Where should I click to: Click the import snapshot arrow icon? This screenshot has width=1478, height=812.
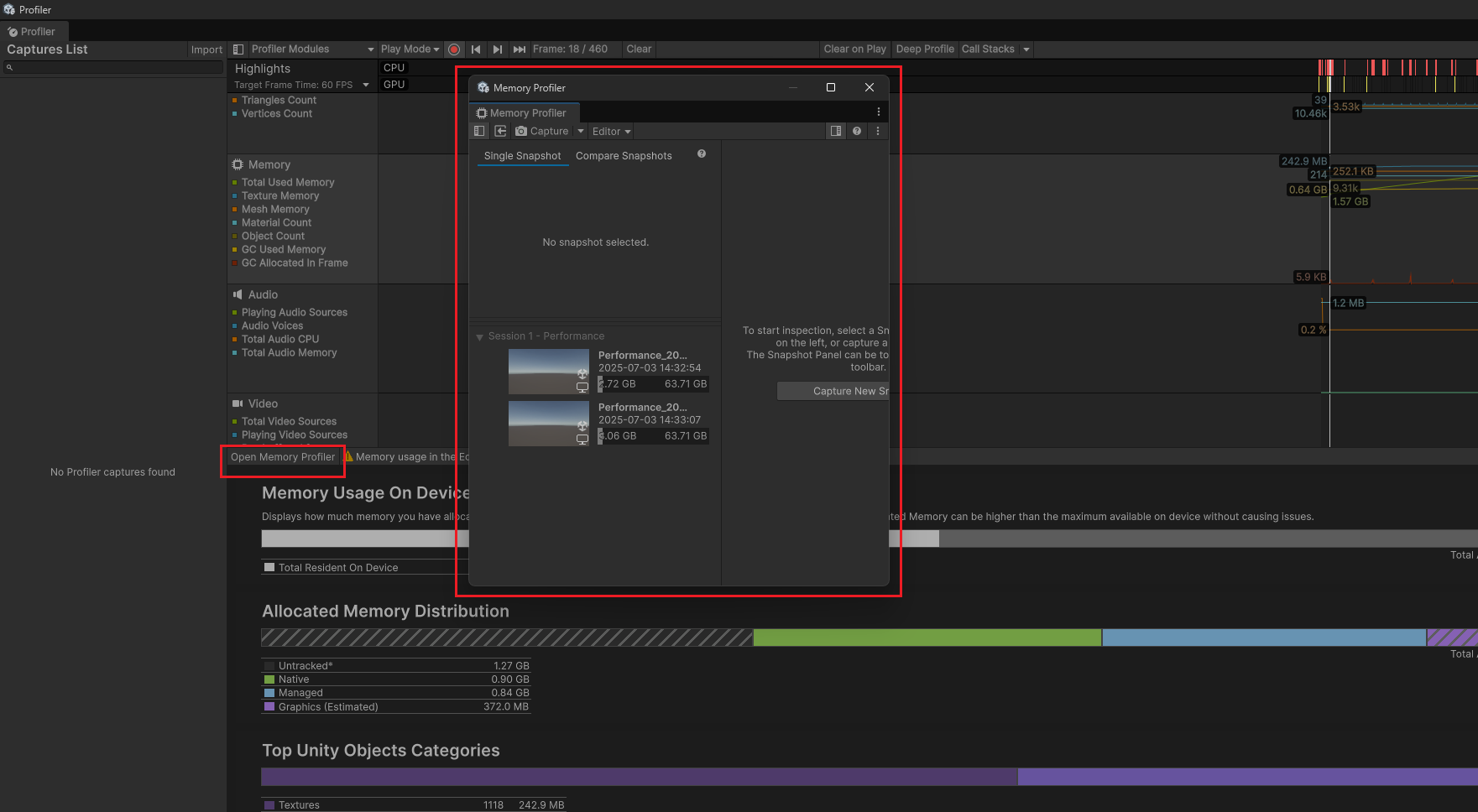500,132
